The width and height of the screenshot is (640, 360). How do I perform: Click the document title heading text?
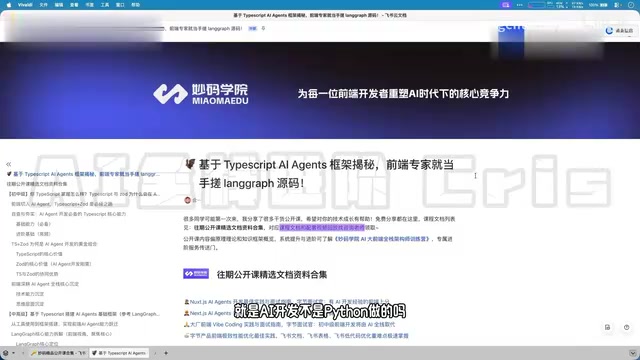pyautogui.click(x=326, y=174)
